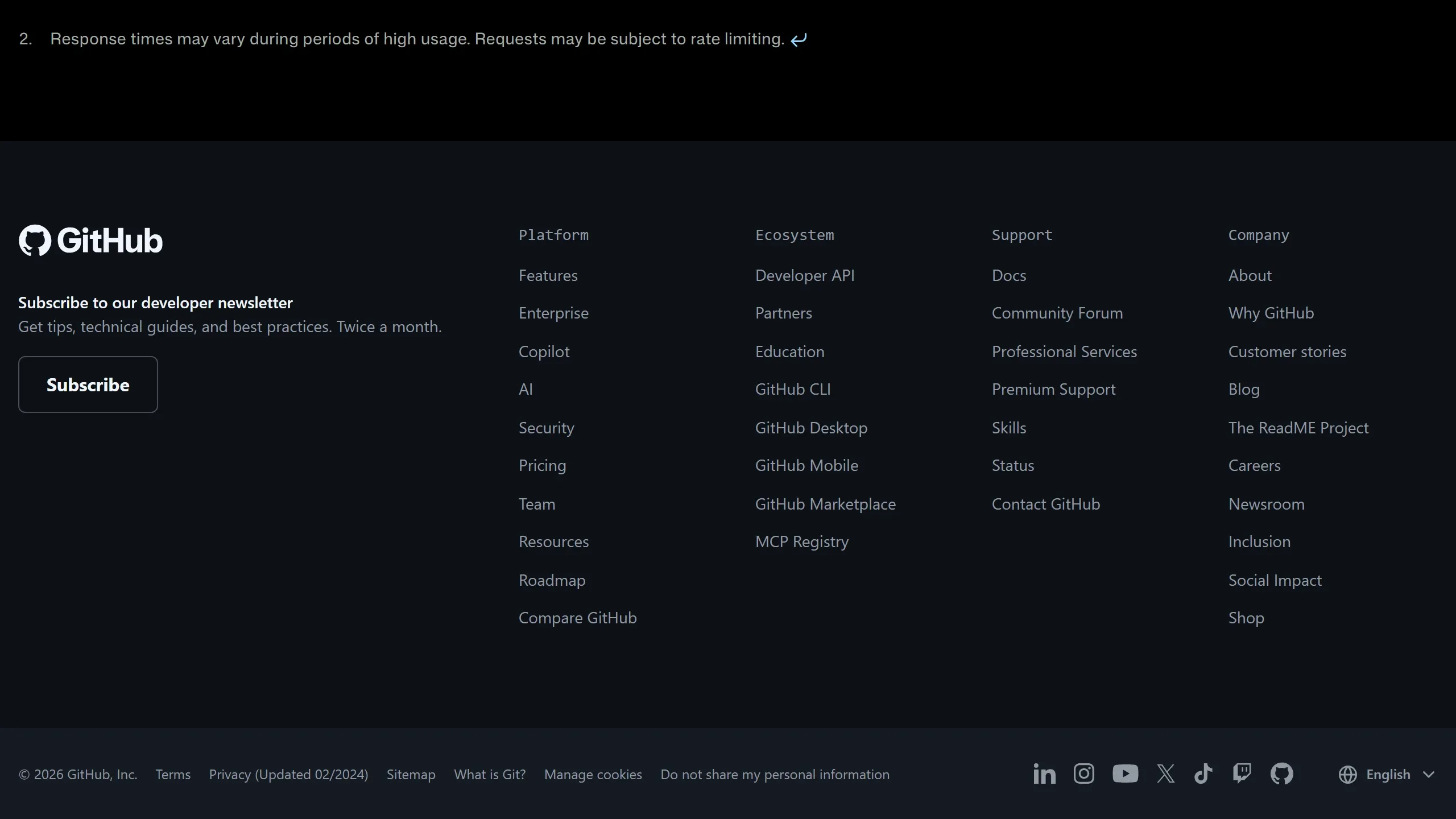Read the Customer stories link
The width and height of the screenshot is (1456, 819).
[x=1287, y=351]
